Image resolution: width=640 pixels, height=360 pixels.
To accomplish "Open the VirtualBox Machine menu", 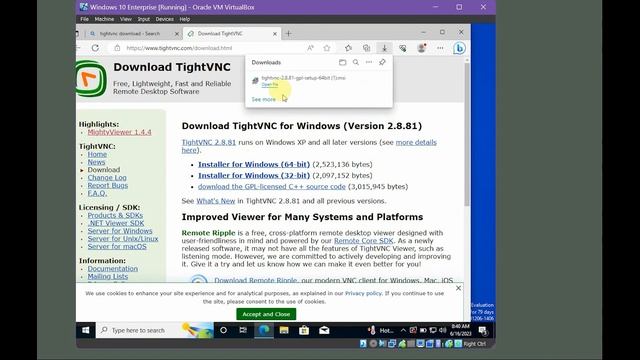I will click(x=104, y=19).
